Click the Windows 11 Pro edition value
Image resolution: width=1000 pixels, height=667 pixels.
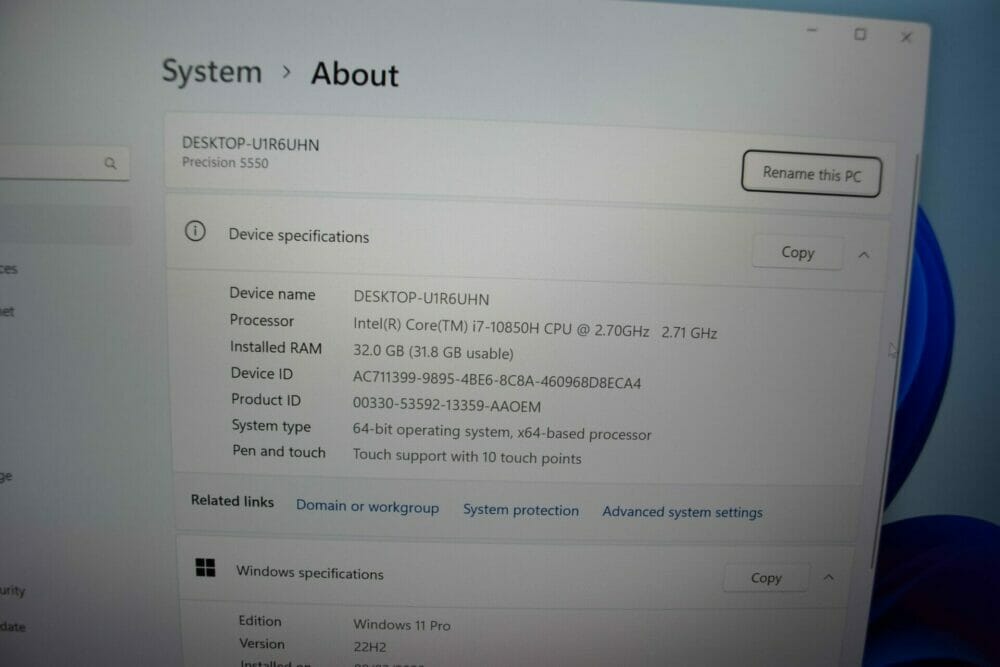402,625
